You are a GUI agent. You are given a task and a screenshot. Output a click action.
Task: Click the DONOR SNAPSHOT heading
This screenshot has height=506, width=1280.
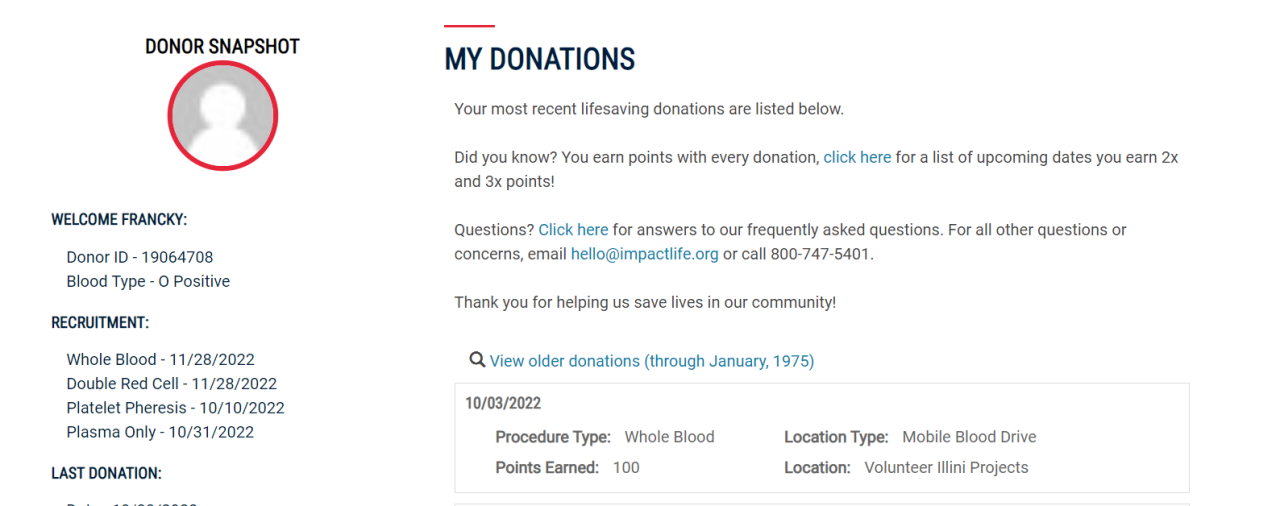click(x=222, y=47)
